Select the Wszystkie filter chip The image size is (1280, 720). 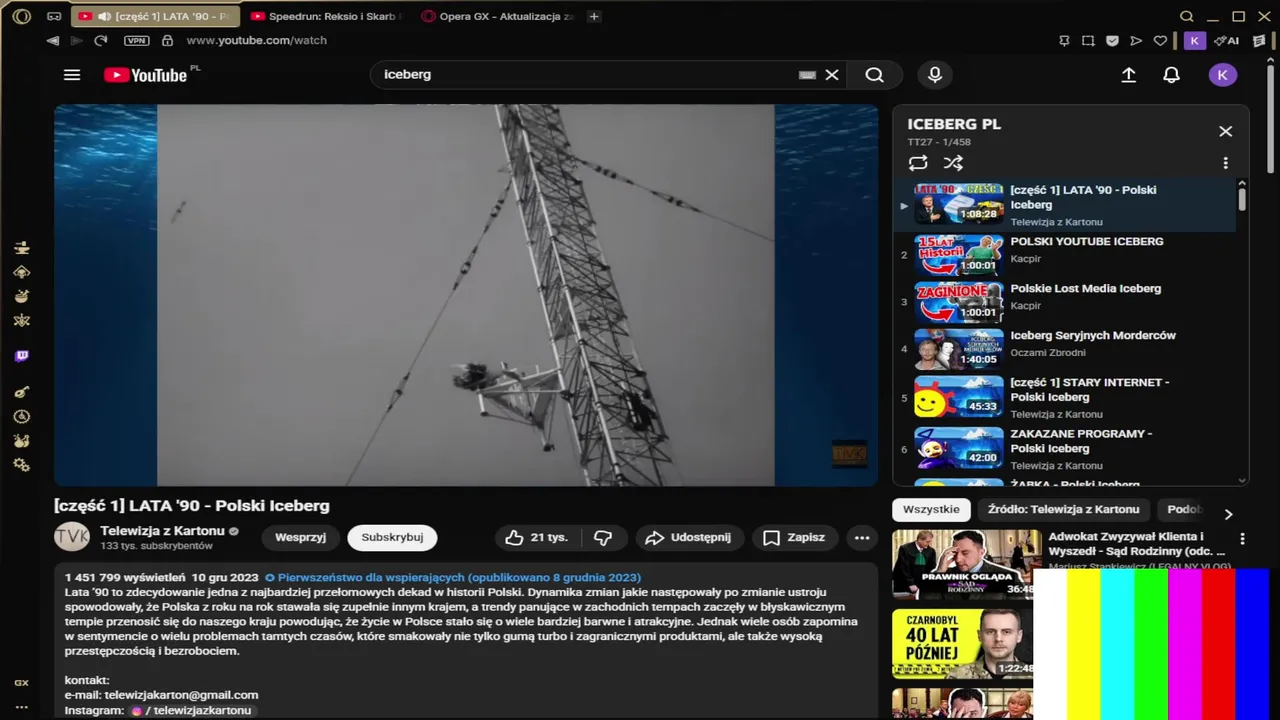931,510
